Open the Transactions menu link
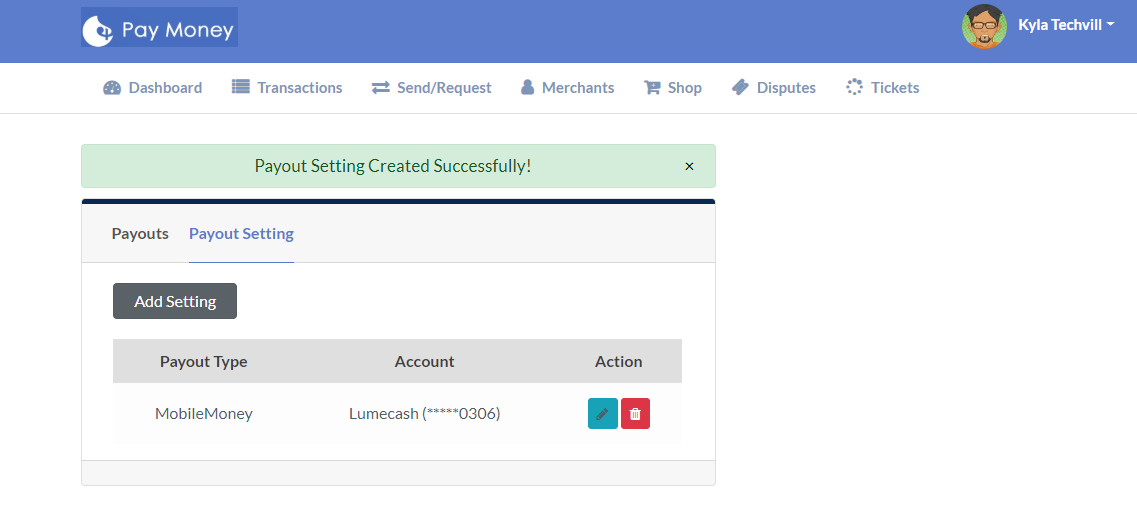This screenshot has width=1137, height=527. [299, 88]
